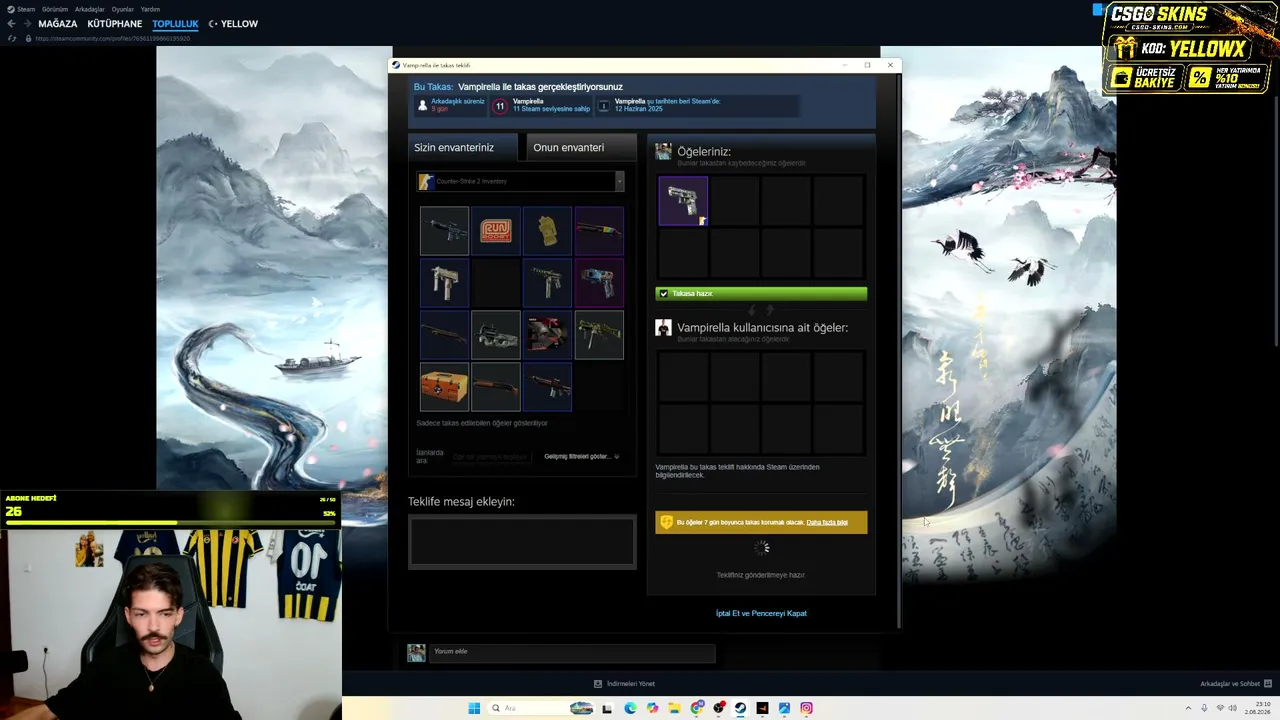Select the blue and red pistol item
The height and width of the screenshot is (720, 1280).
[599, 283]
